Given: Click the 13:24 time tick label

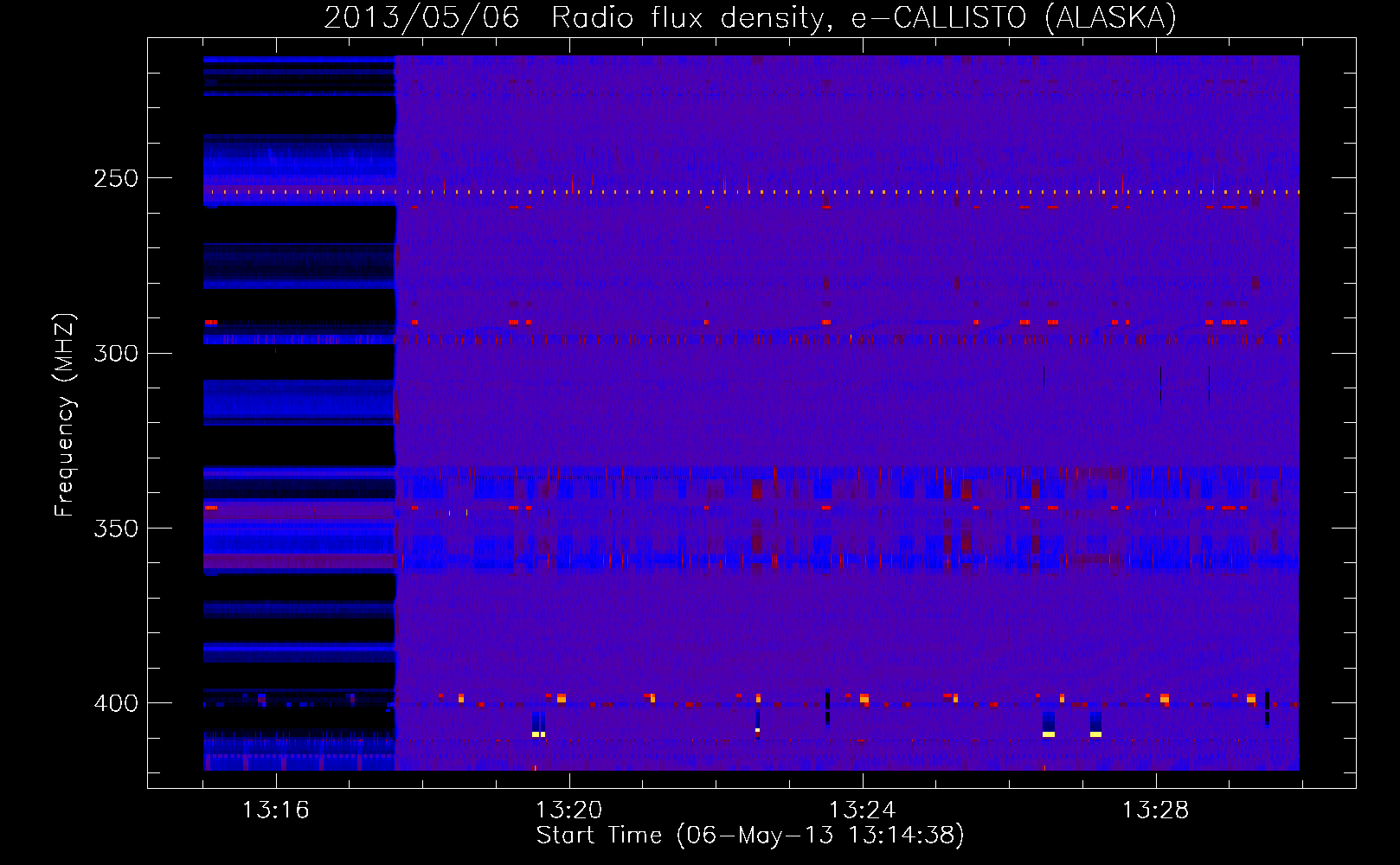Looking at the screenshot, I should pyautogui.click(x=862, y=811).
